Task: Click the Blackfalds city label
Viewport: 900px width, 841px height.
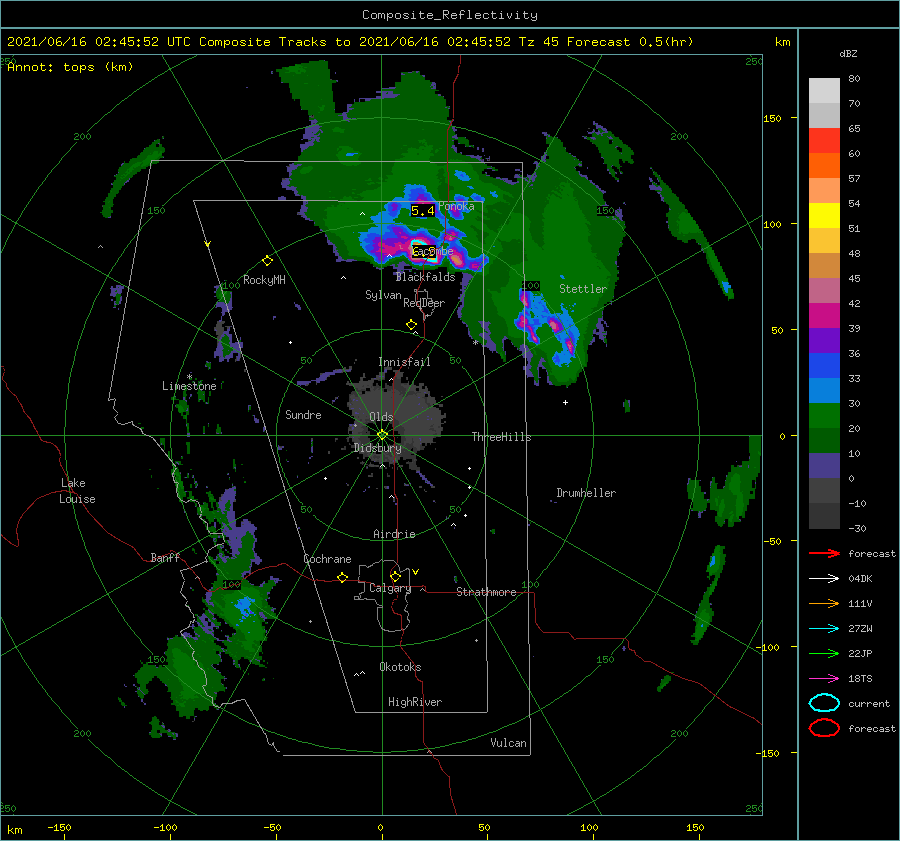Action: (425, 277)
